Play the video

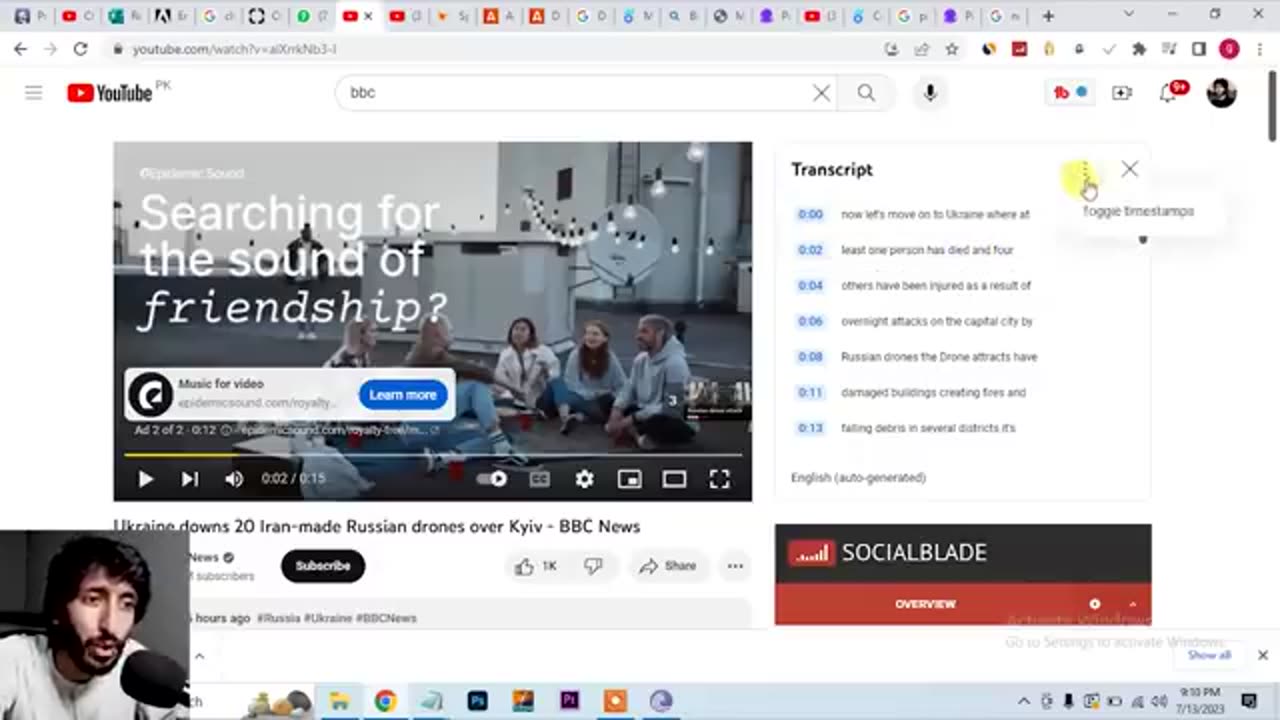[145, 479]
